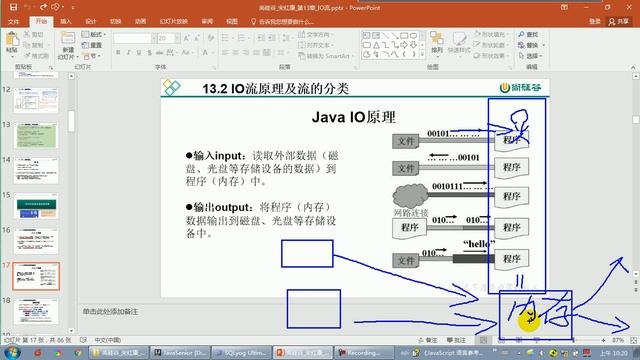Open the File (文件) tab

coord(13,21)
